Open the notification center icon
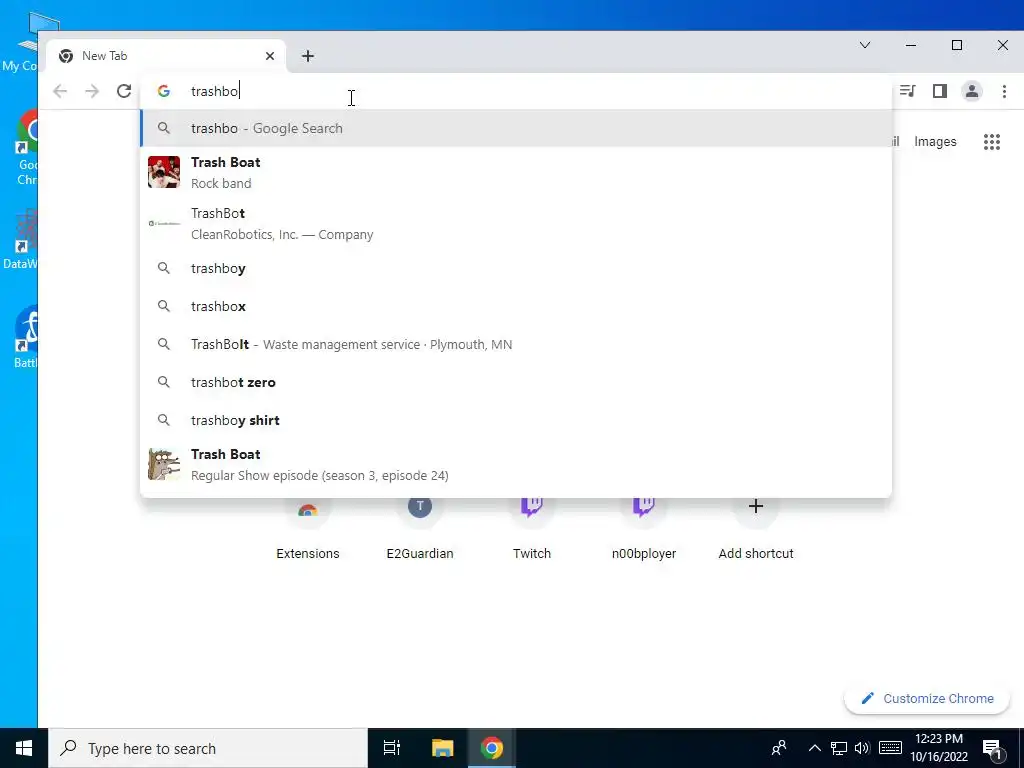The width and height of the screenshot is (1024, 768). [x=991, y=749]
